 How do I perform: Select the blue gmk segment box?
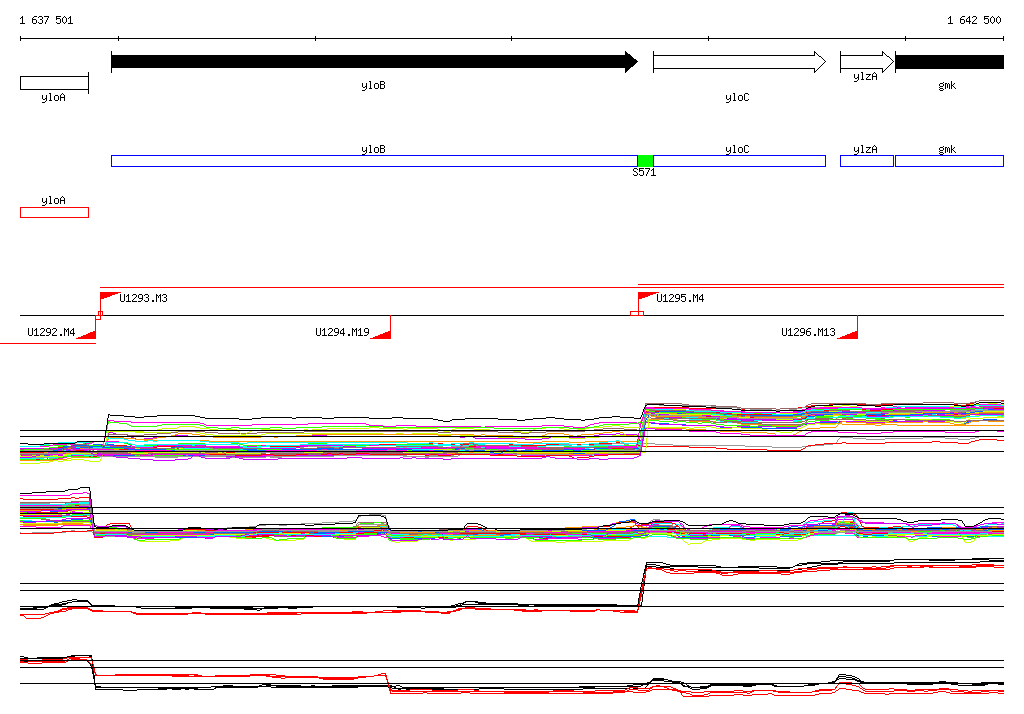(949, 161)
